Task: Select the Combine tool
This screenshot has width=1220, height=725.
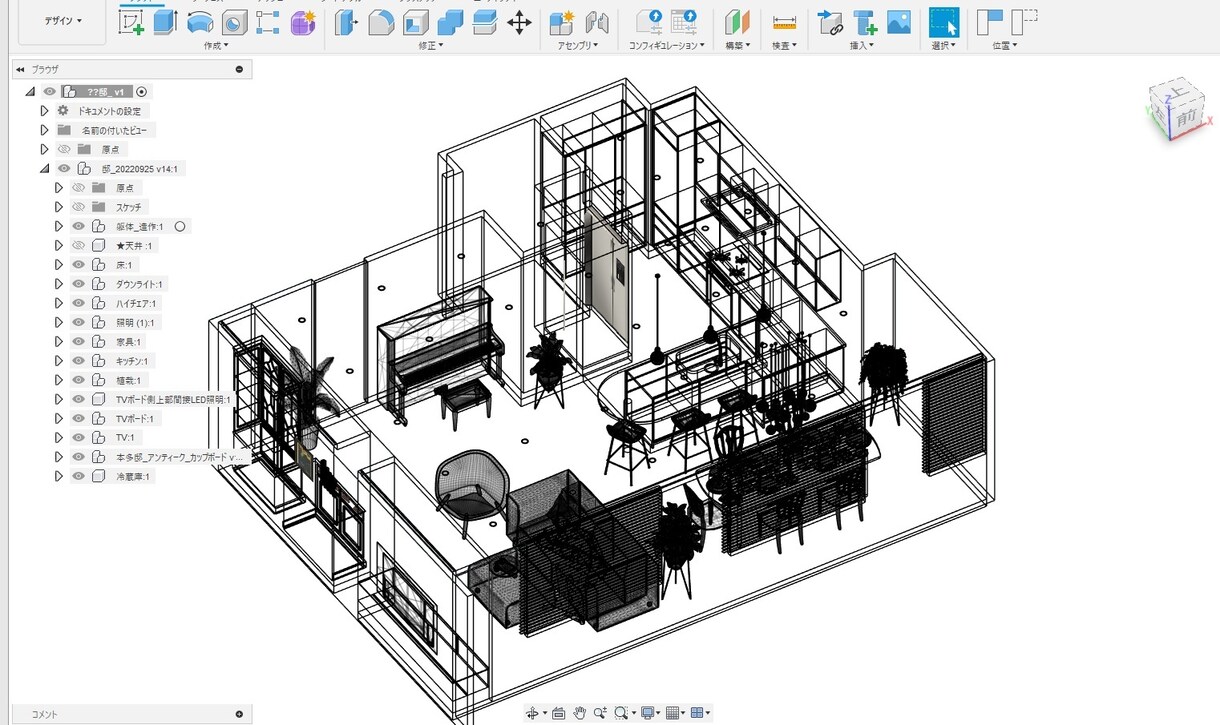Action: pos(450,22)
